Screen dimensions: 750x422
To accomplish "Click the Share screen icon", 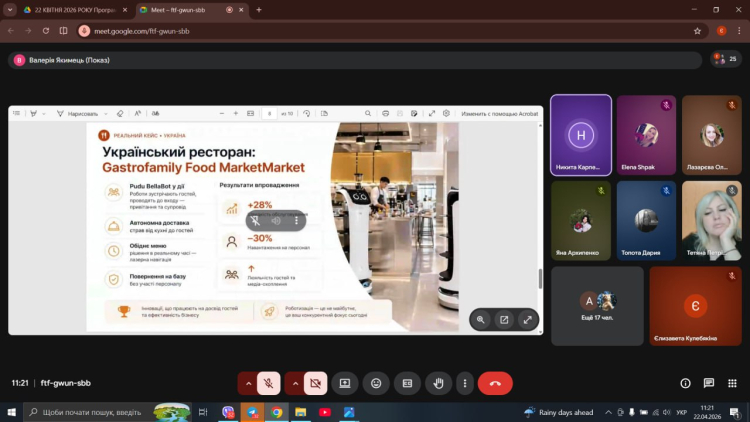I will (x=345, y=383).
